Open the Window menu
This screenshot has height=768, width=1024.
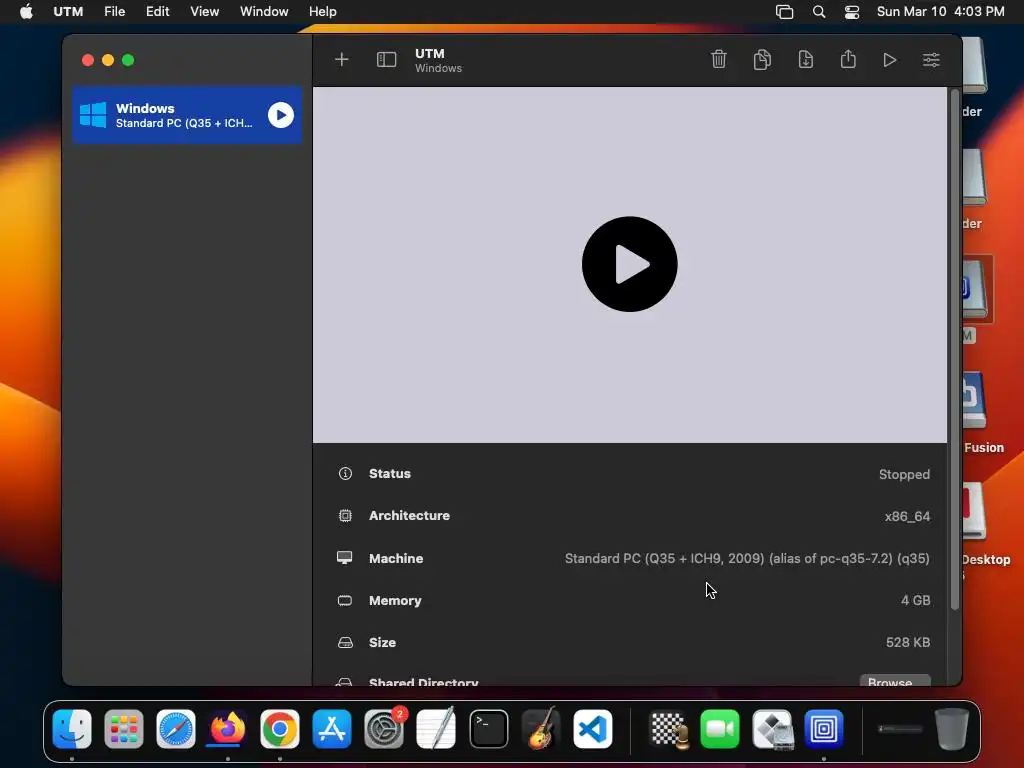pyautogui.click(x=264, y=12)
